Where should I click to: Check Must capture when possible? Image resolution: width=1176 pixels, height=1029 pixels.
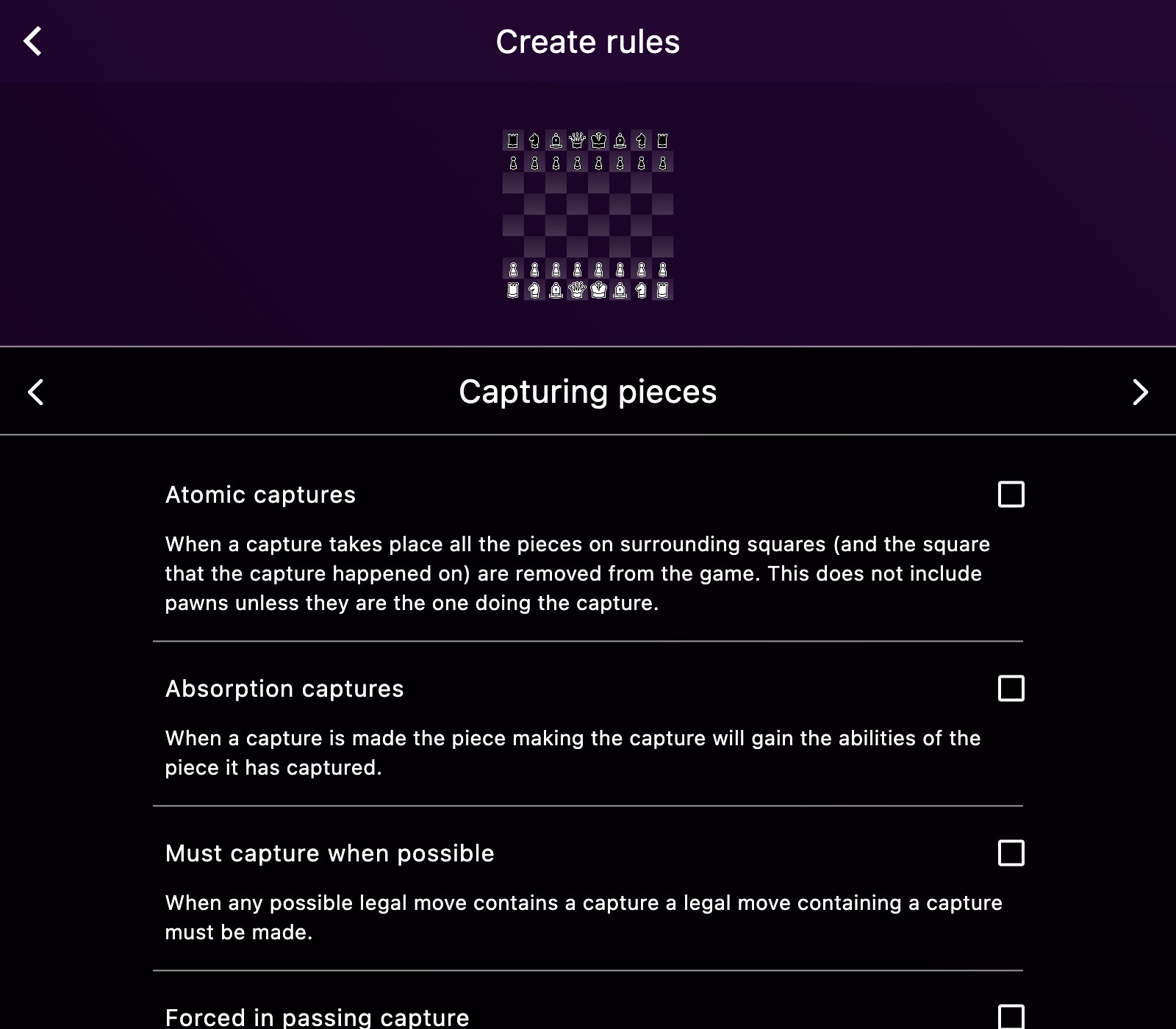coord(1011,854)
